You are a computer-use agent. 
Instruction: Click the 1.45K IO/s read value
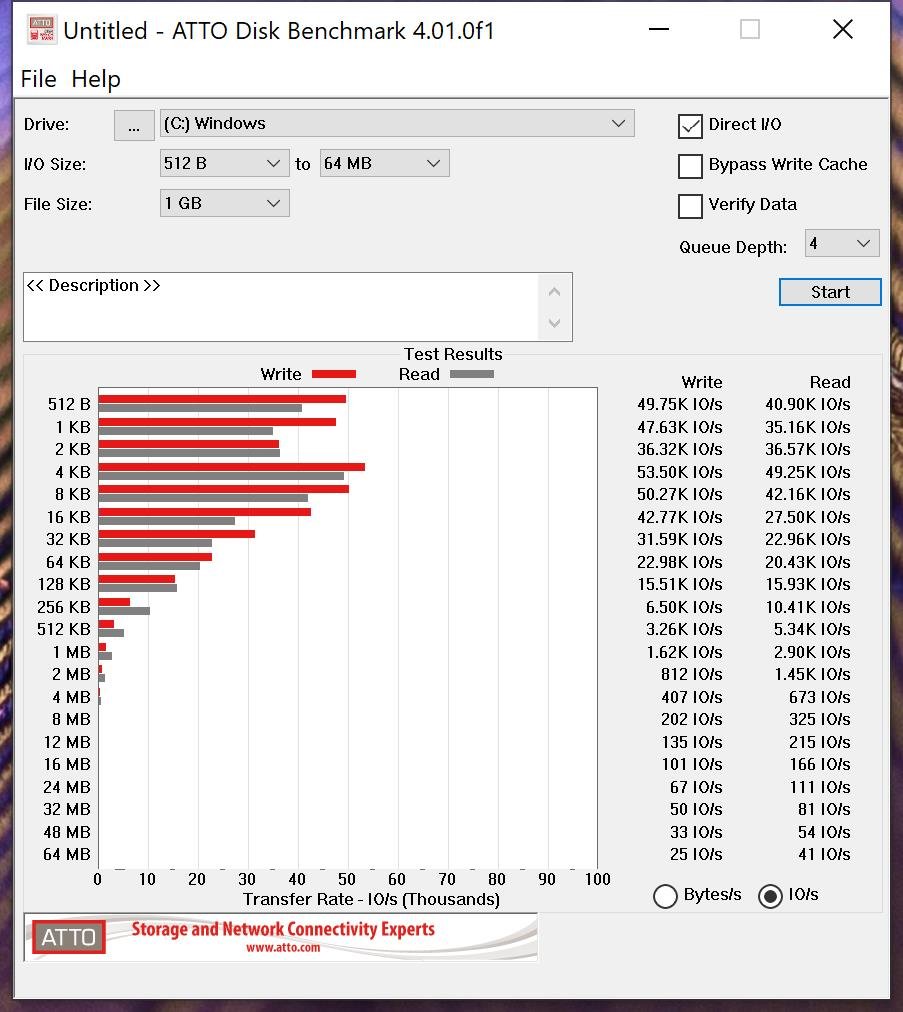[x=812, y=674]
